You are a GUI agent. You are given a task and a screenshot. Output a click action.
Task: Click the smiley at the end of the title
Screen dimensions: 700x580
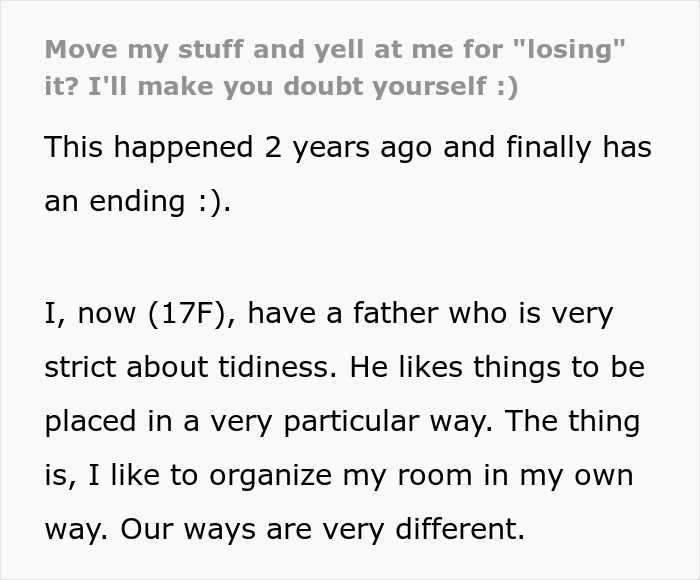tap(506, 87)
